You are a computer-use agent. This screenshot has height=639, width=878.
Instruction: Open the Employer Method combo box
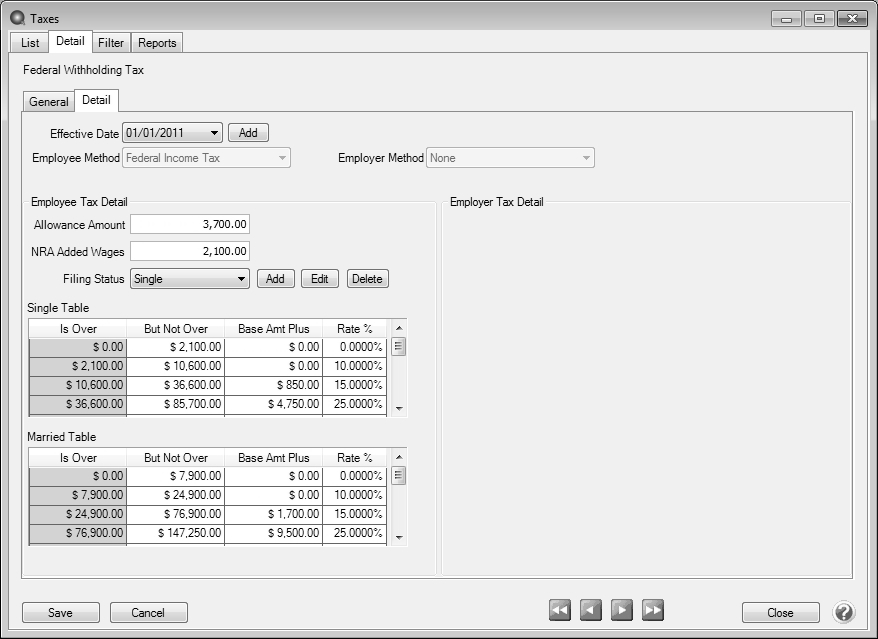click(x=585, y=158)
